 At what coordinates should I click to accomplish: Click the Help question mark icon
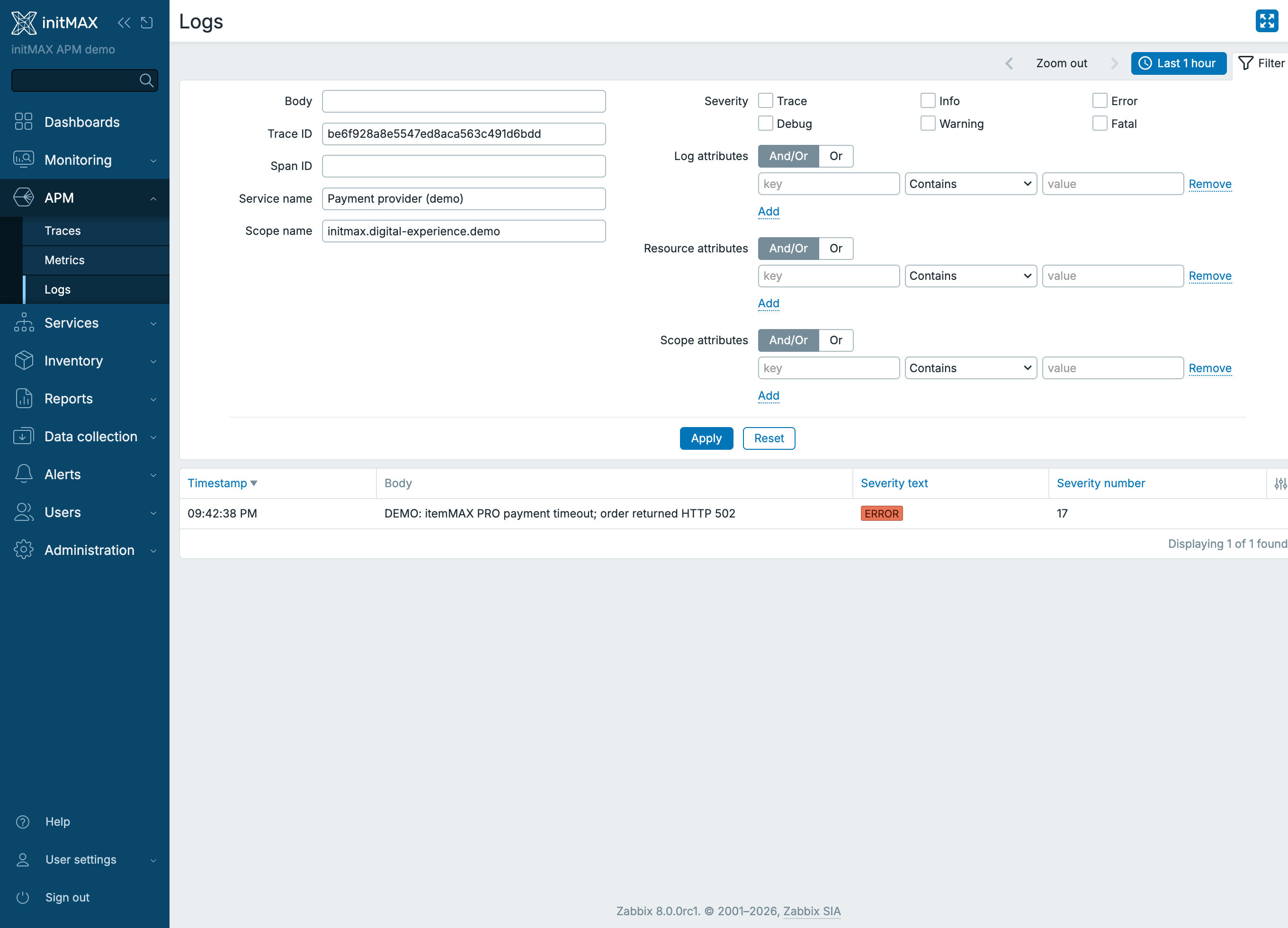(23, 821)
